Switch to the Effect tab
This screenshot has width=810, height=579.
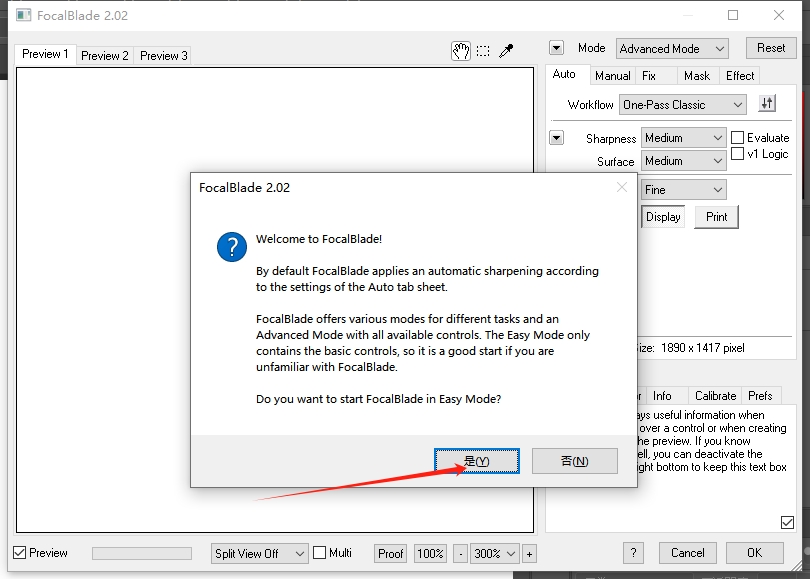point(740,76)
